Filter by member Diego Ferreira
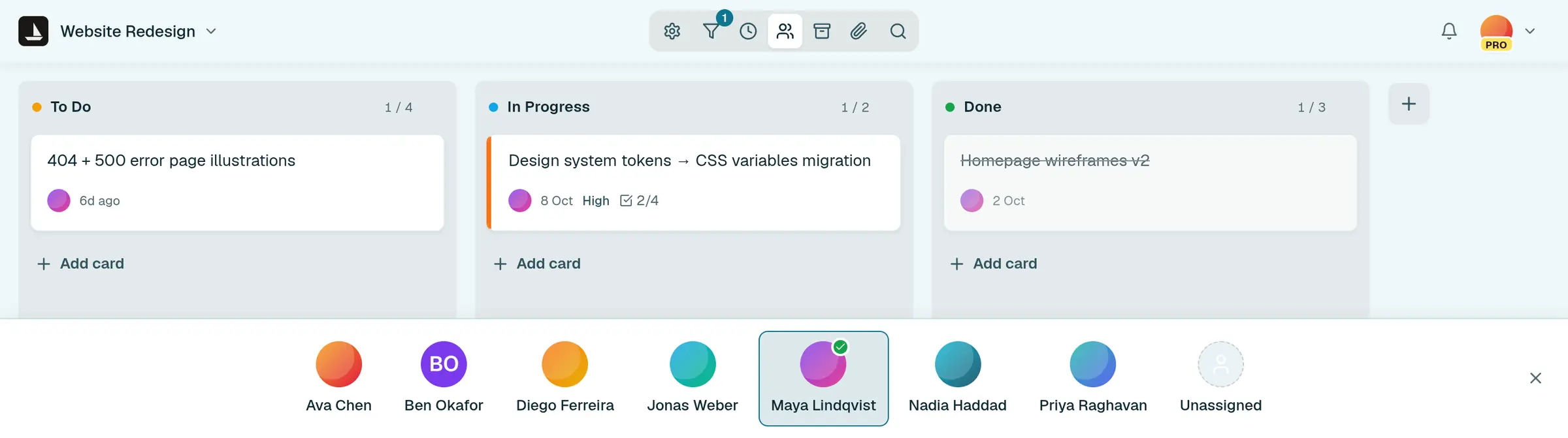Image resolution: width=1568 pixels, height=438 pixels. [x=565, y=379]
